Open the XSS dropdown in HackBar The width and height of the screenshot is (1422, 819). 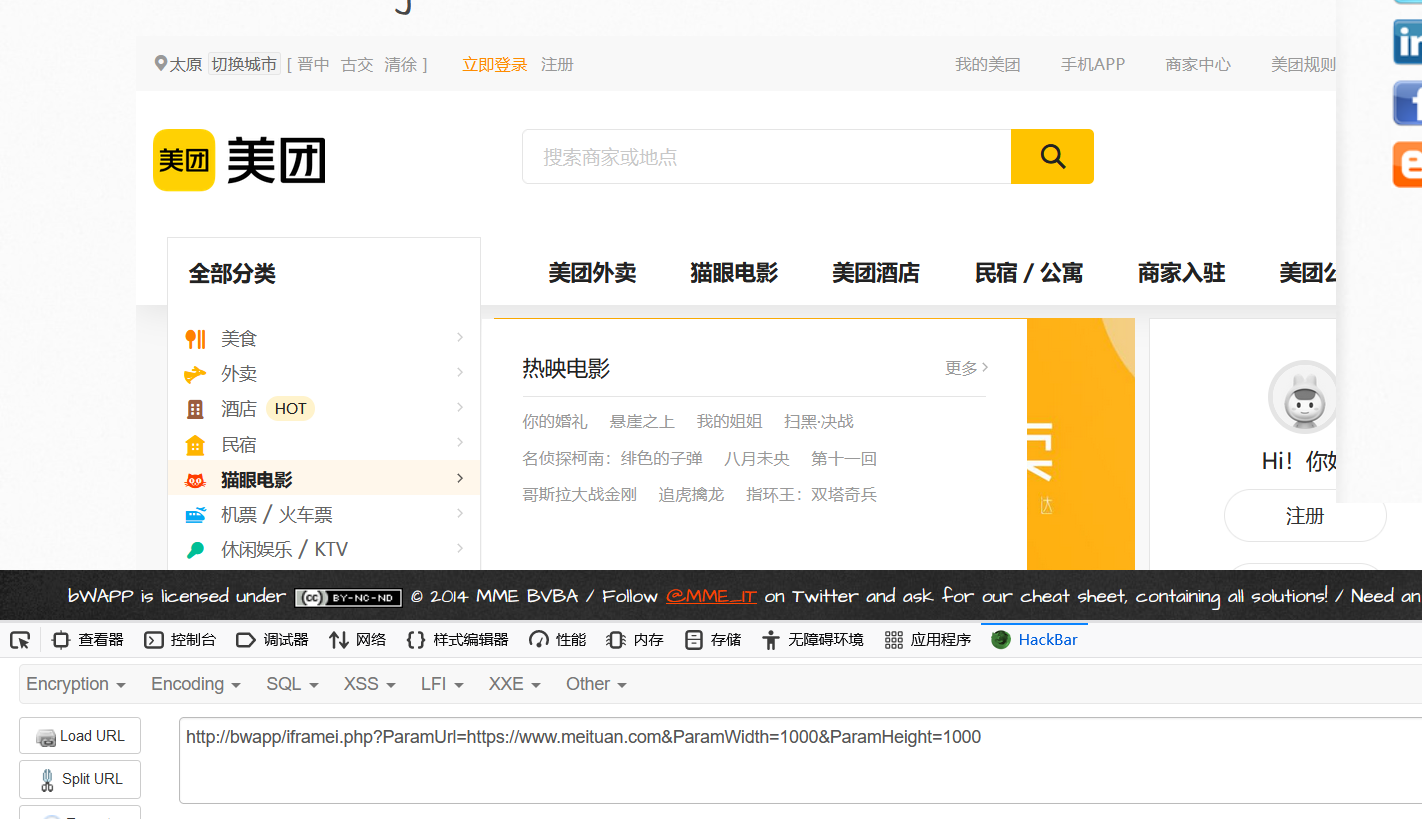369,684
